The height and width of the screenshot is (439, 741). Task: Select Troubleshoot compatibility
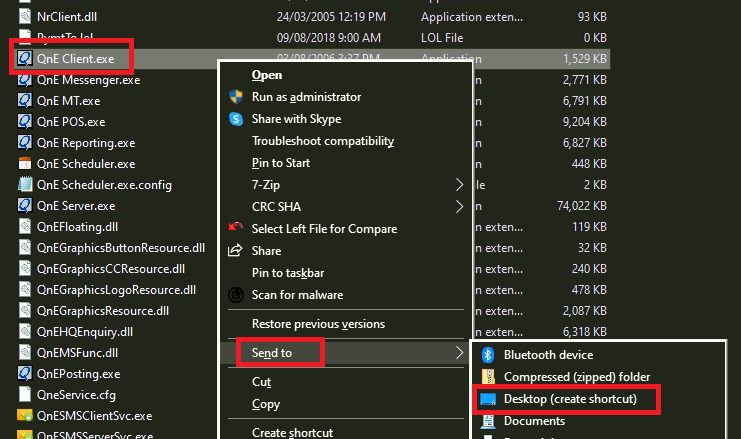pos(323,141)
